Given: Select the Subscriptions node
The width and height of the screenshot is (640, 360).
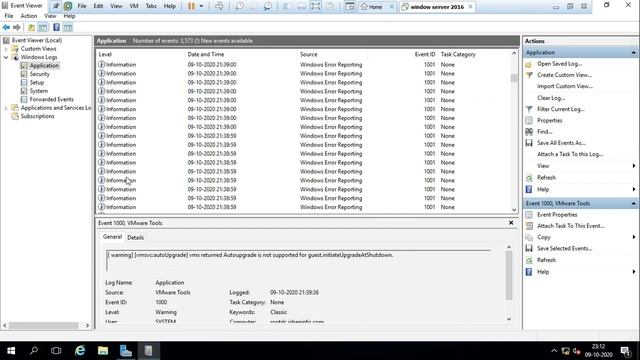Looking at the screenshot, I should [x=37, y=116].
